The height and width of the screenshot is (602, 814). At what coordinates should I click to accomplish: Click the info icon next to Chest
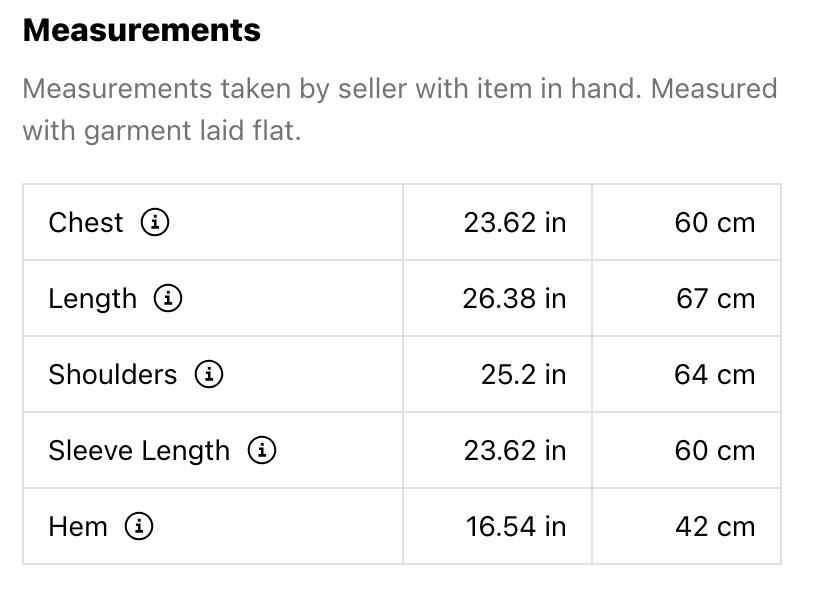(154, 222)
